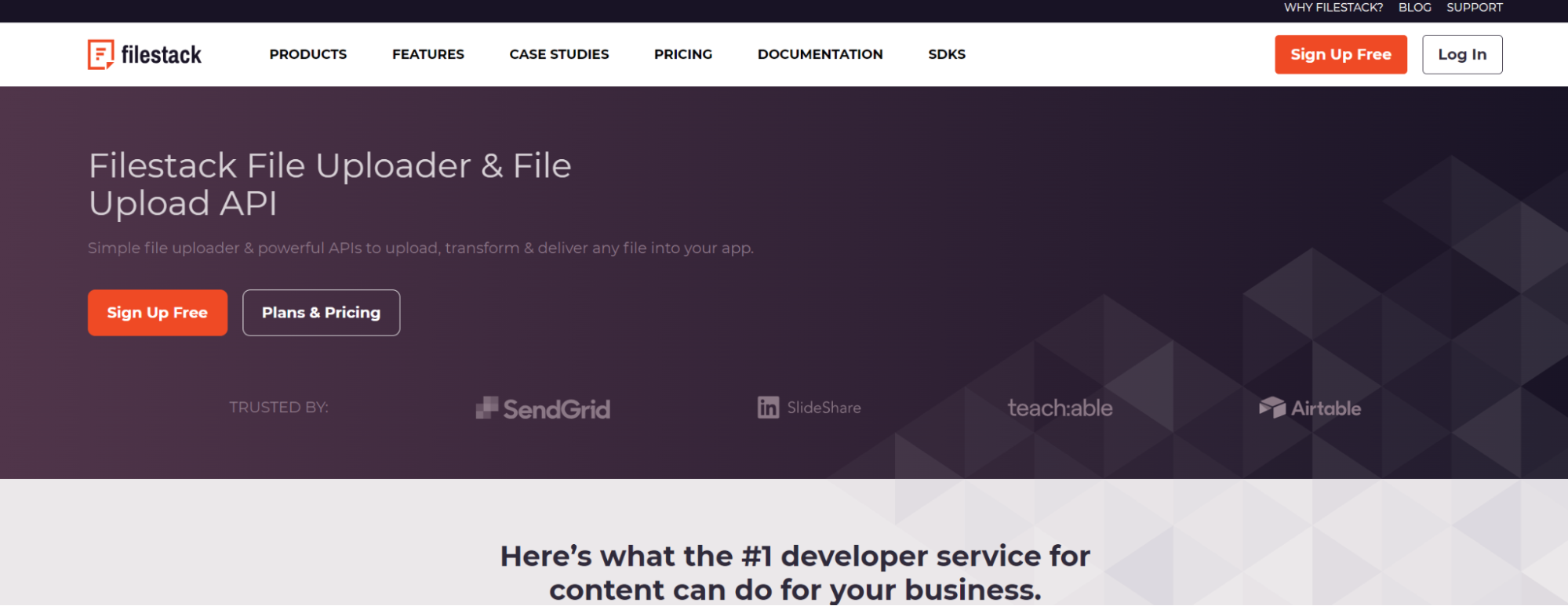The image size is (1568, 606).
Task: Open the SDKs menu
Action: [x=947, y=54]
